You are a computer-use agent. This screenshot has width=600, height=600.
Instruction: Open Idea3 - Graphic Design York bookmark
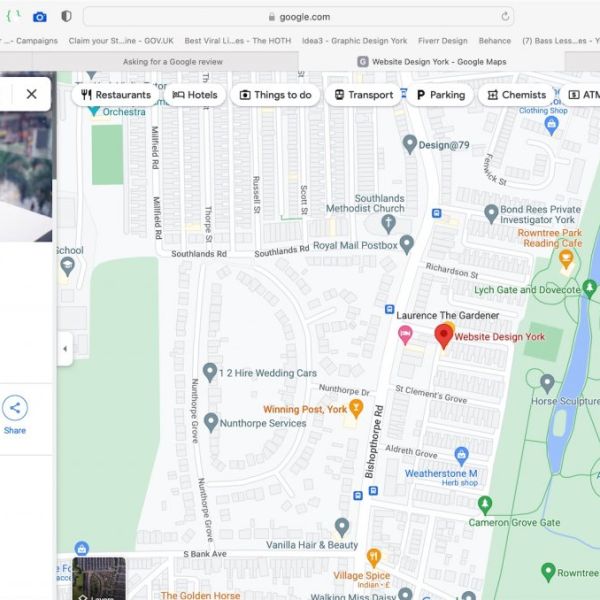[354, 41]
